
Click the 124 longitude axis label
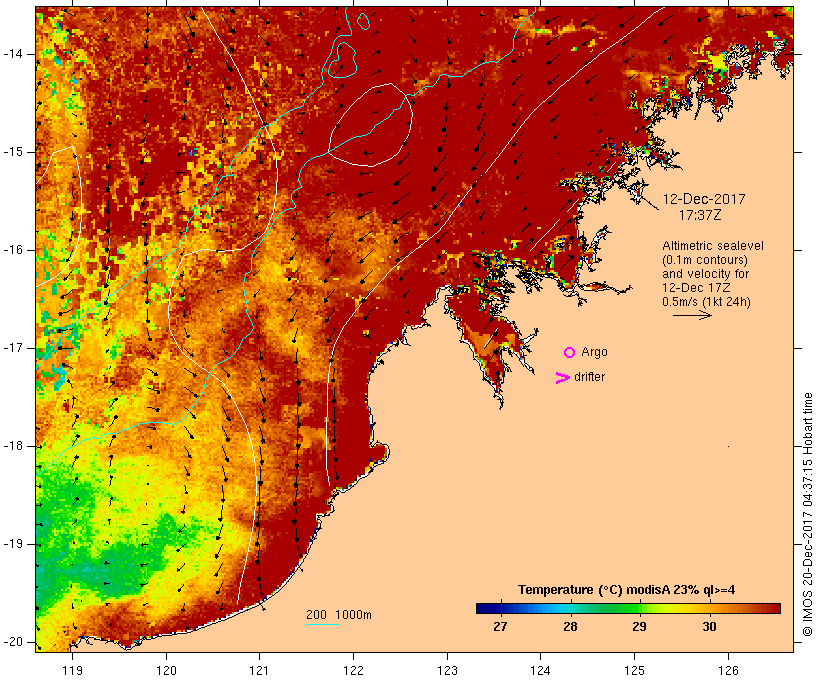pos(540,670)
